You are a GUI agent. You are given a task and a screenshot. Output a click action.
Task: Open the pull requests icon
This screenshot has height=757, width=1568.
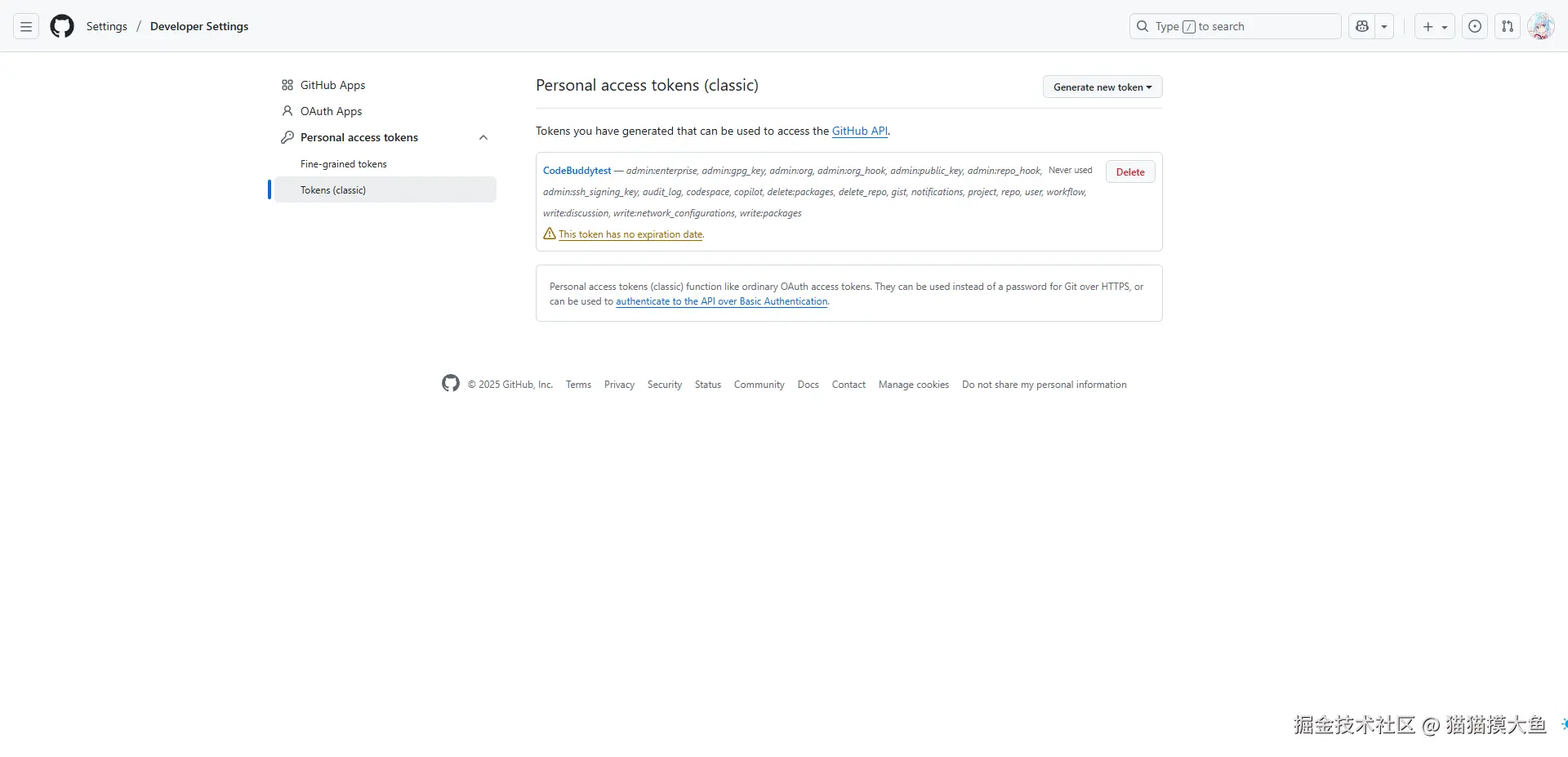point(1508,26)
